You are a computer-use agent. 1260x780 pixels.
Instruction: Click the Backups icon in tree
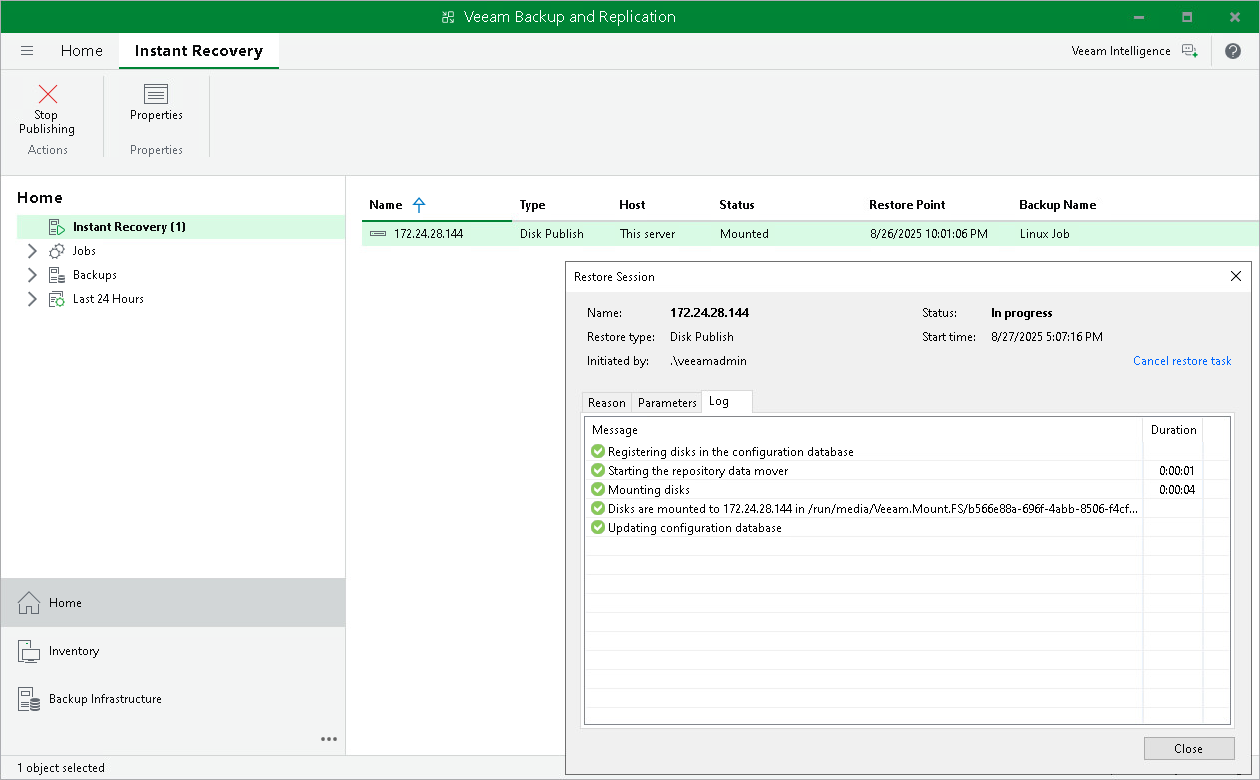57,275
